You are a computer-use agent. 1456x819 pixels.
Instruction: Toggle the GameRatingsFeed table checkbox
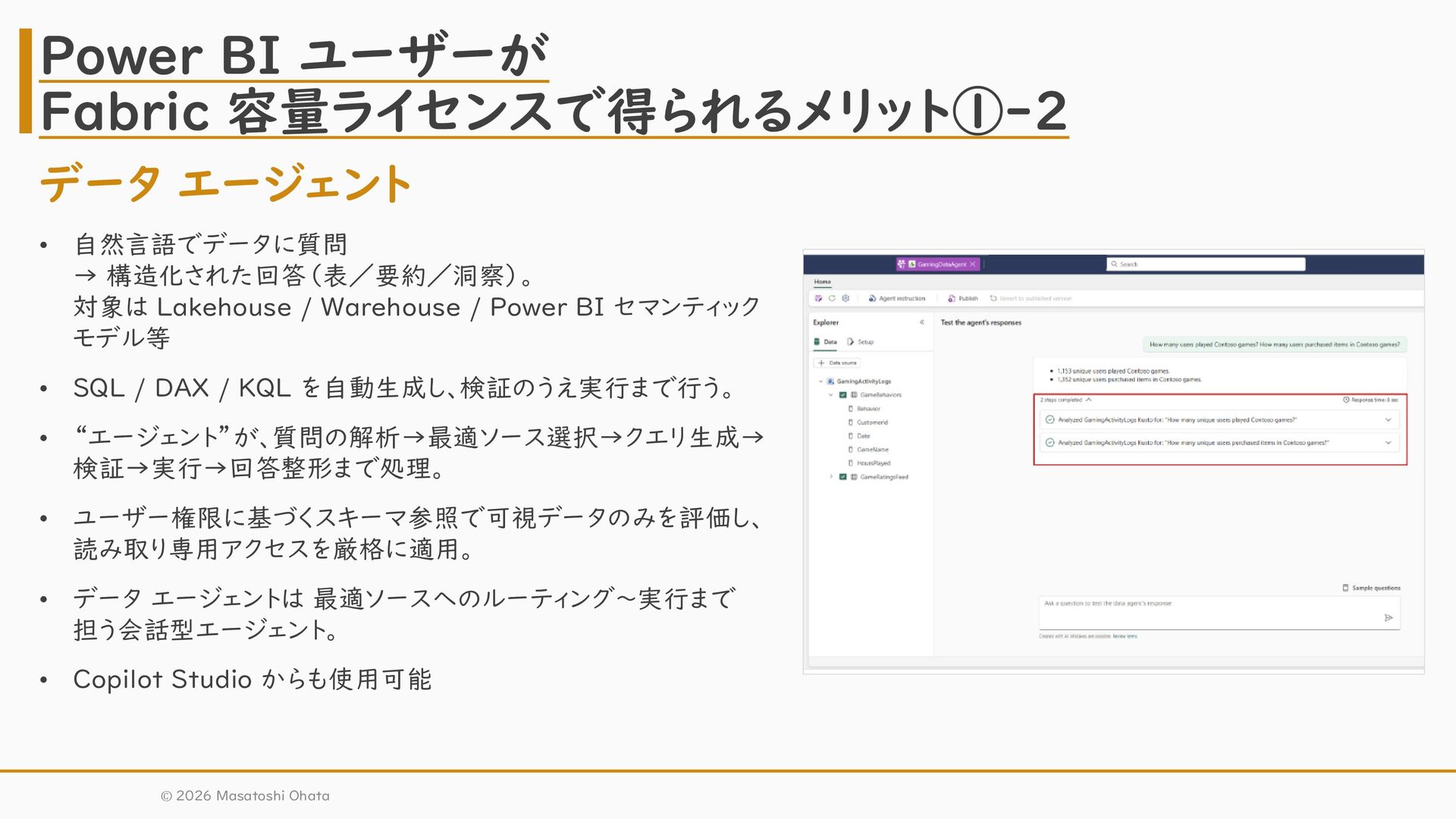pyautogui.click(x=843, y=477)
